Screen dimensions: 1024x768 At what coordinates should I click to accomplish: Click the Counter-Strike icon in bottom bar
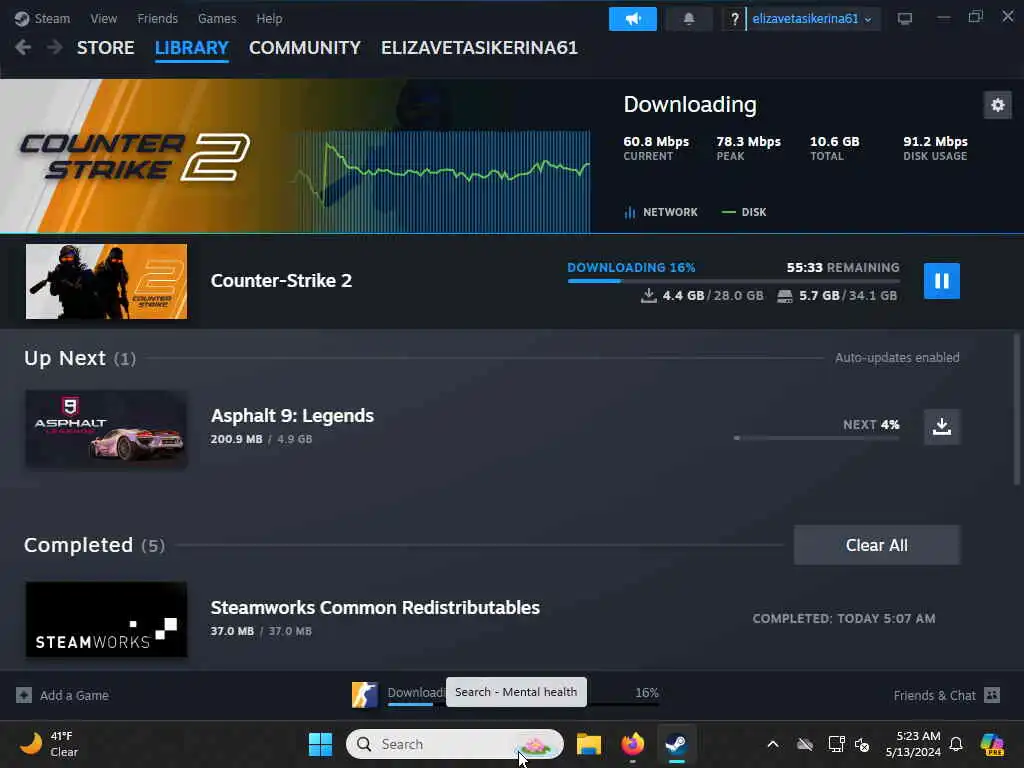pos(364,695)
